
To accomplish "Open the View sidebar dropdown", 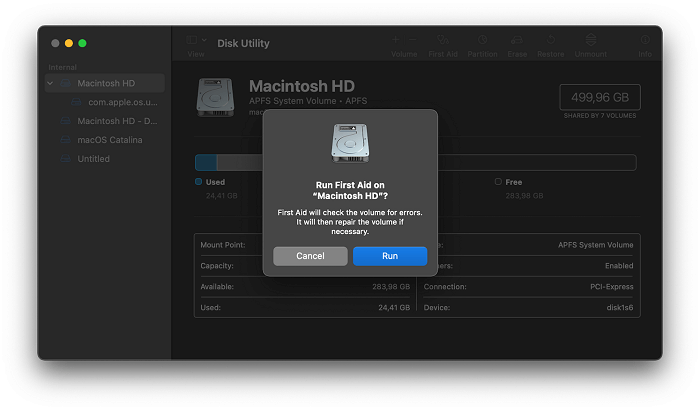I will click(x=196, y=40).
